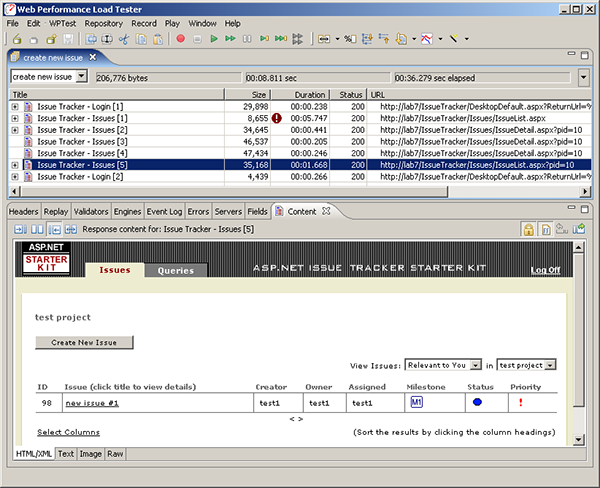Click the Content view scroll-down arrow
The height and width of the screenshot is (488, 600).
point(579,440)
